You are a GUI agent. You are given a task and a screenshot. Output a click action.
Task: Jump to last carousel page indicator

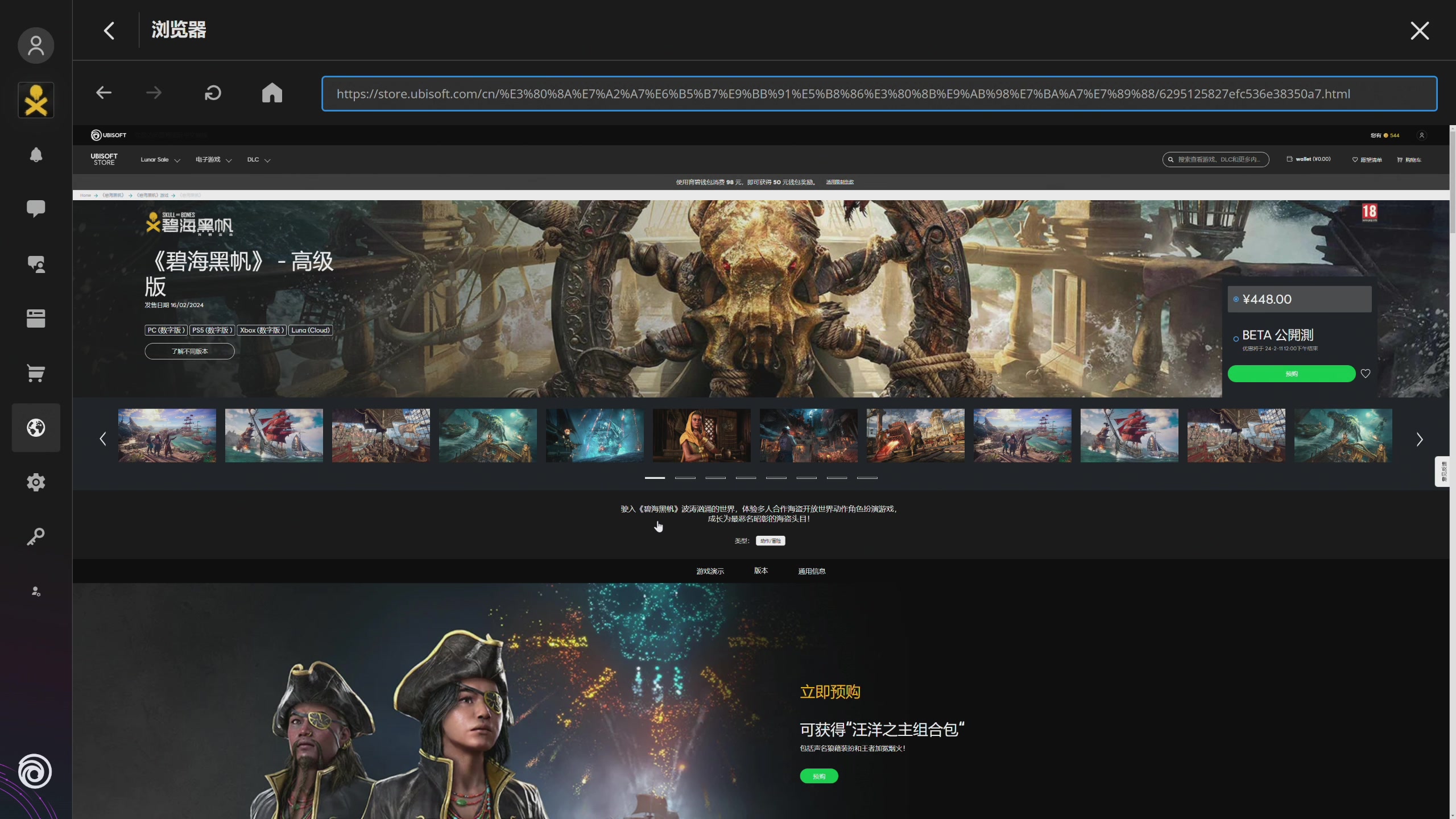pos(867,478)
